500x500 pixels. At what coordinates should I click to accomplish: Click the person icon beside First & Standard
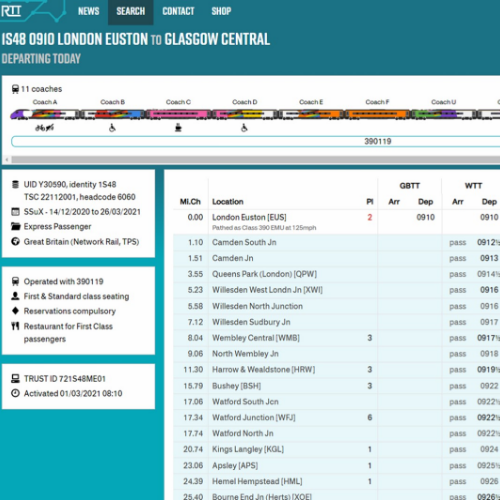tap(15, 296)
